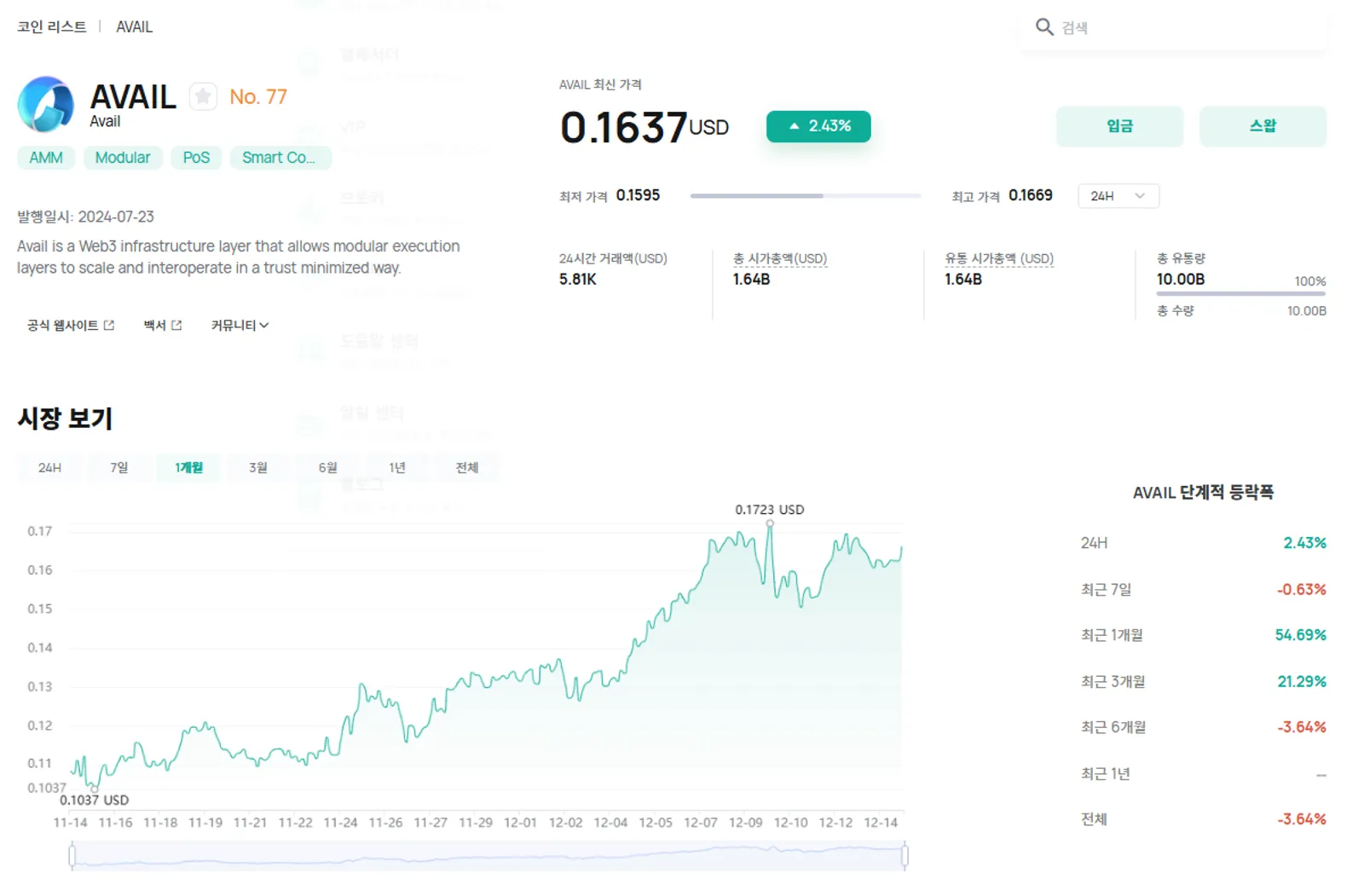Click the search magnifier icon

(x=1044, y=26)
